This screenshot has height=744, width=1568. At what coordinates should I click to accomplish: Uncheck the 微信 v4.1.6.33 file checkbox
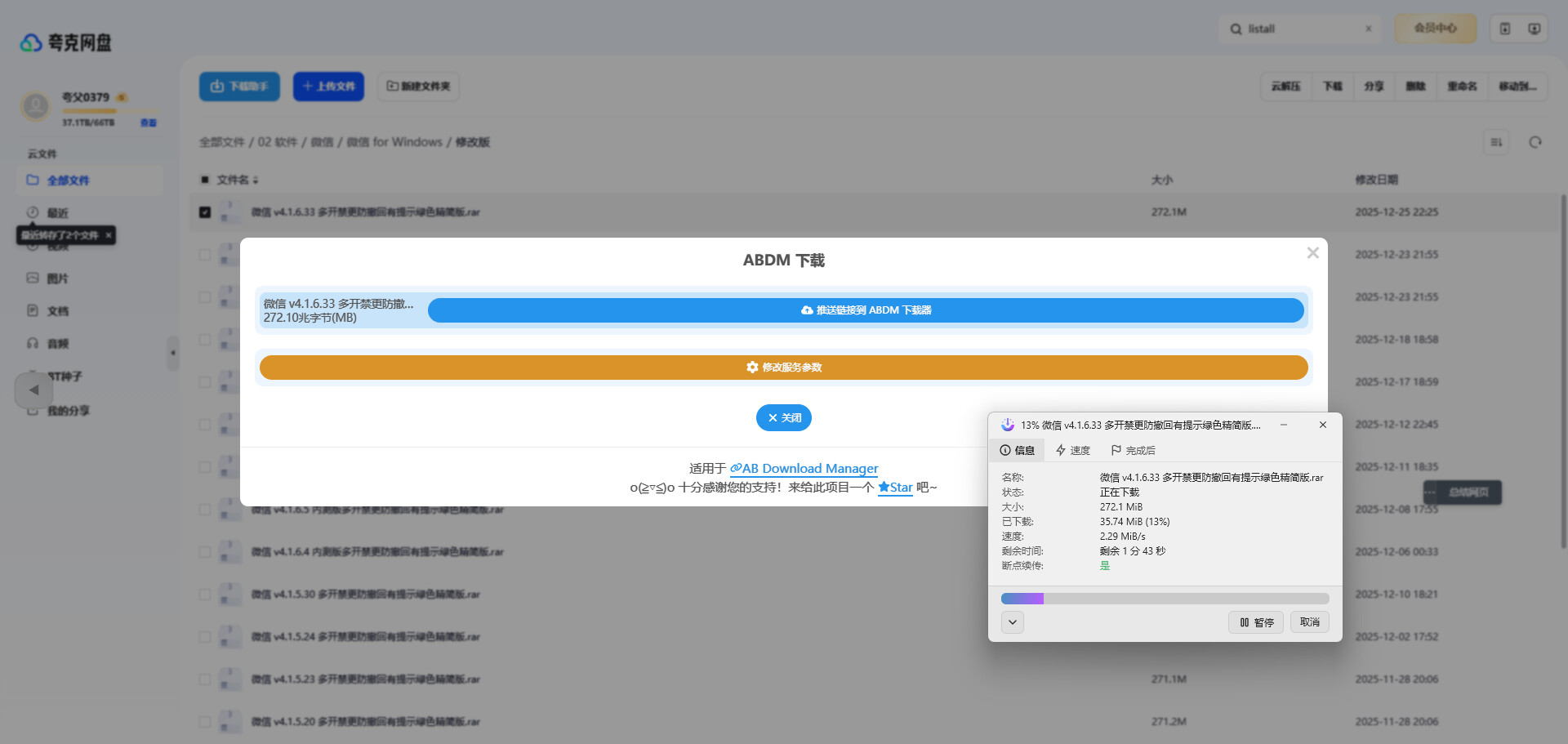coord(205,212)
